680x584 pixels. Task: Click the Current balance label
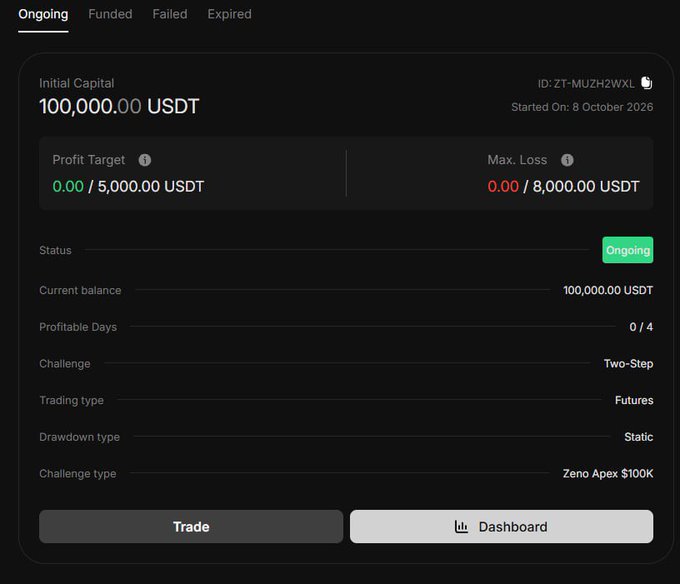80,290
